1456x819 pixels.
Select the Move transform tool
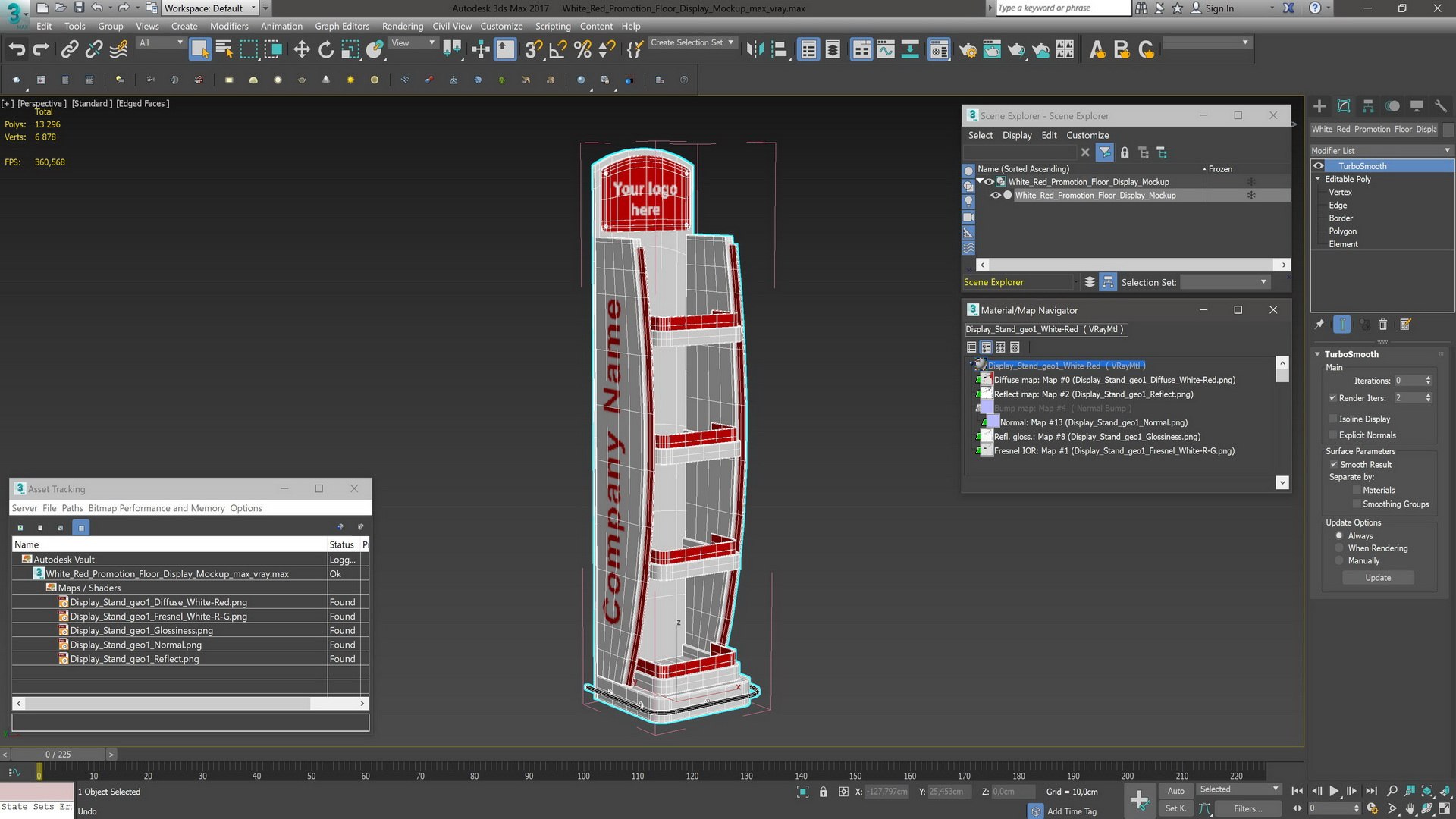point(302,50)
